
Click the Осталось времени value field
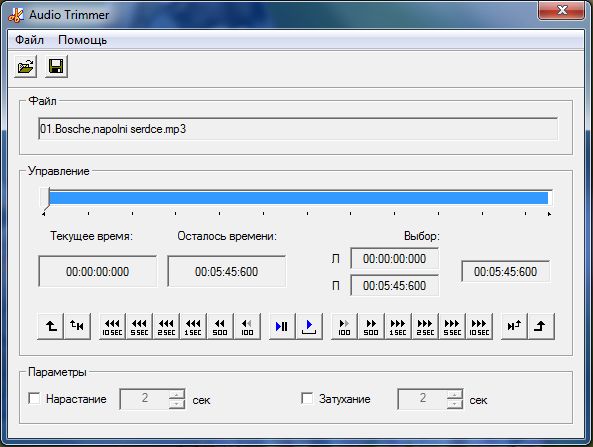[227, 272]
